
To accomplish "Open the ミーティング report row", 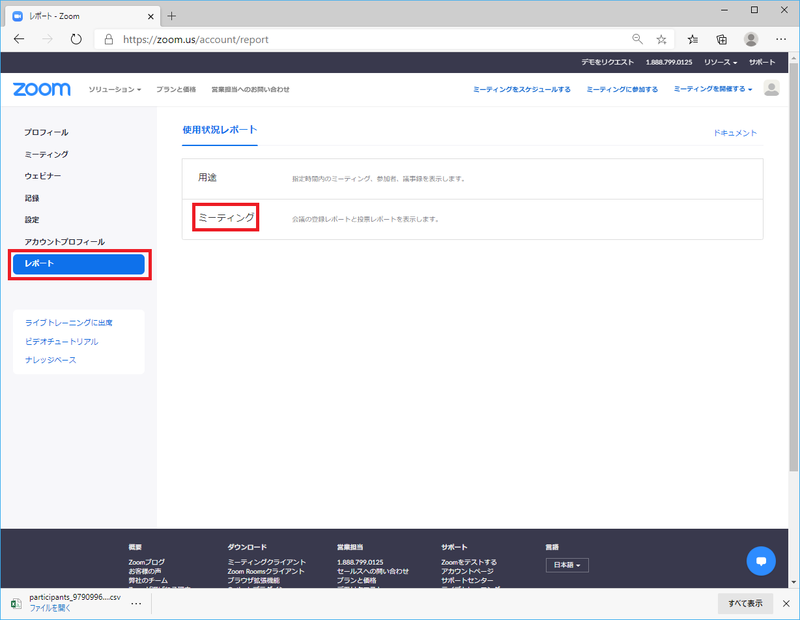I will [x=226, y=218].
